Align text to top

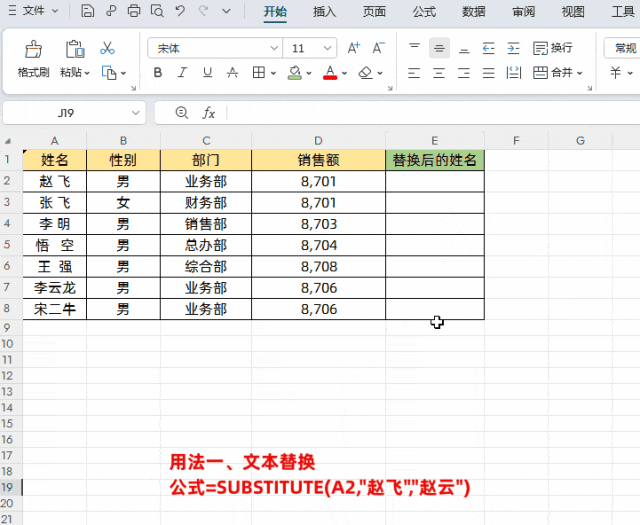click(x=414, y=49)
